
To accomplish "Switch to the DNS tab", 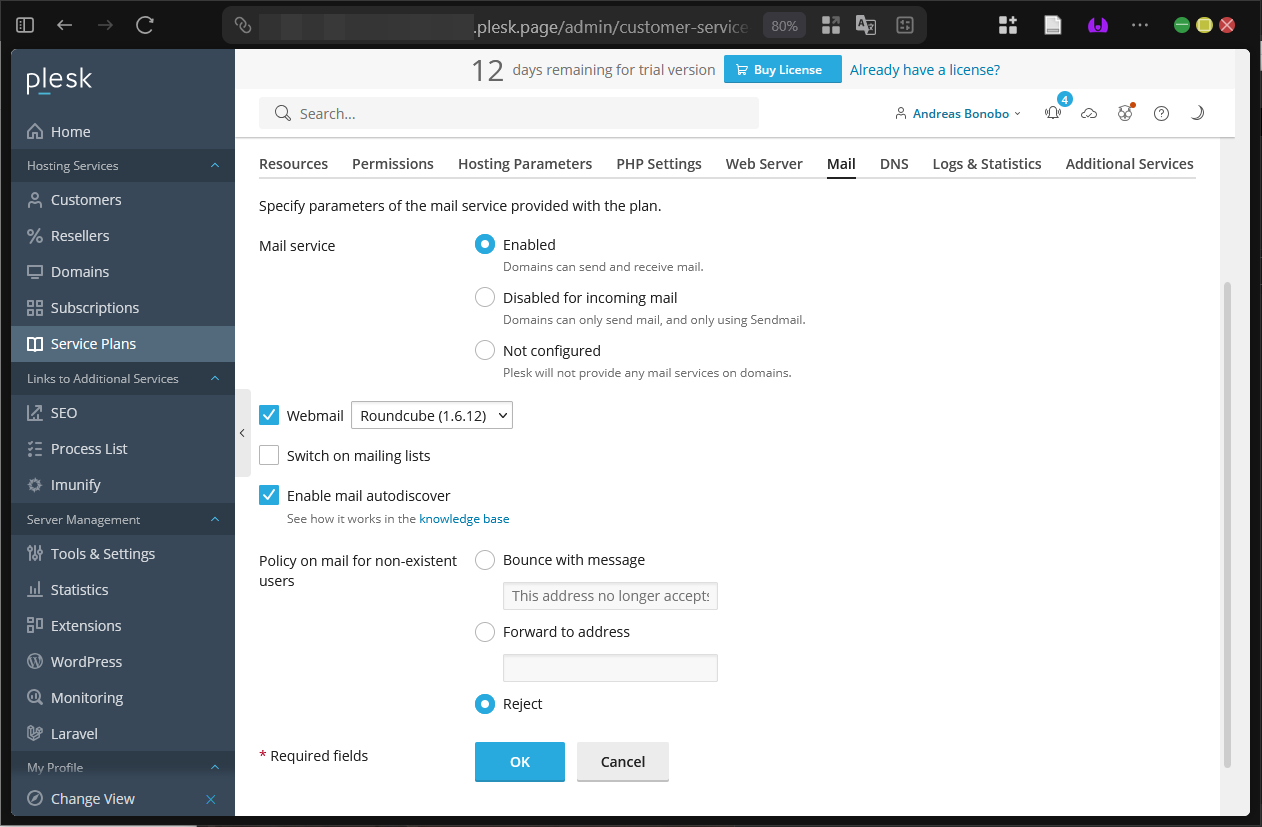I will click(894, 164).
